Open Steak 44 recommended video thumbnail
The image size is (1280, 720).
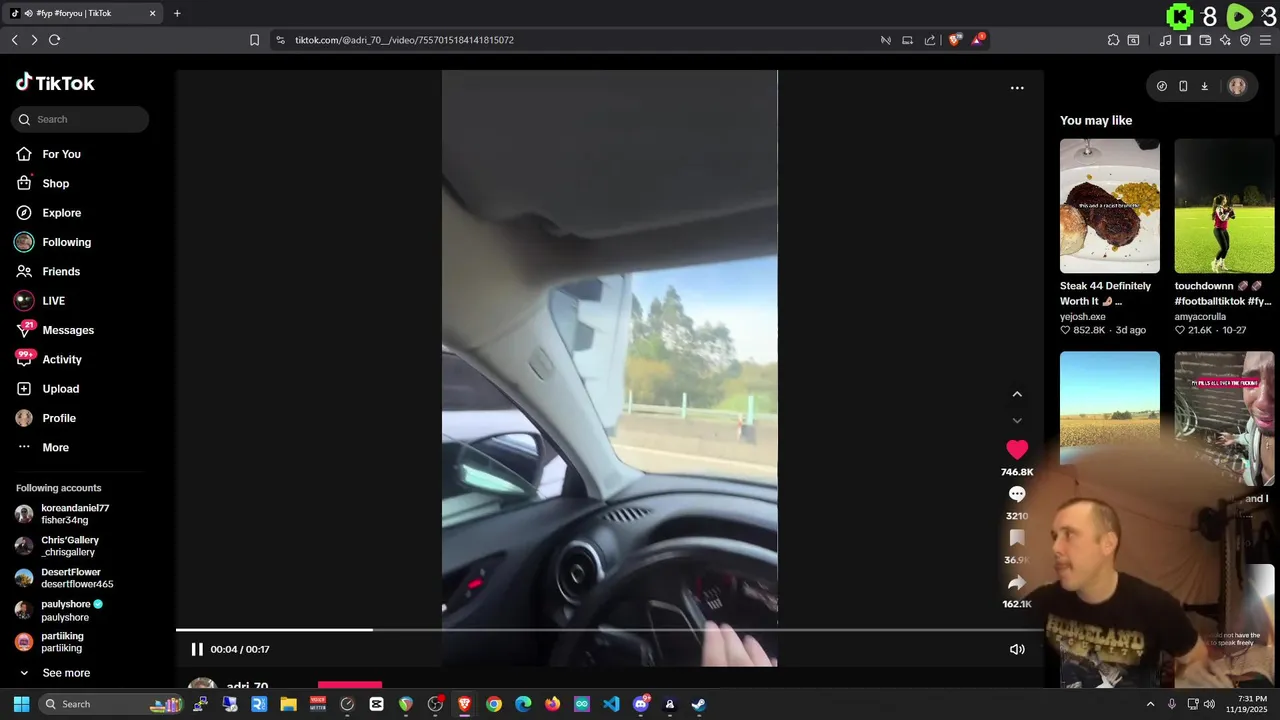1110,206
